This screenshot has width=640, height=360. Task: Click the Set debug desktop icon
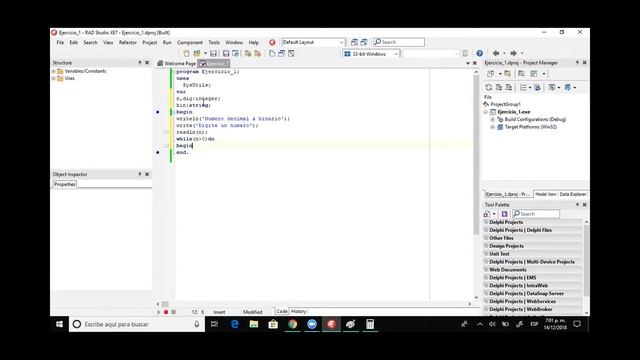(x=364, y=42)
